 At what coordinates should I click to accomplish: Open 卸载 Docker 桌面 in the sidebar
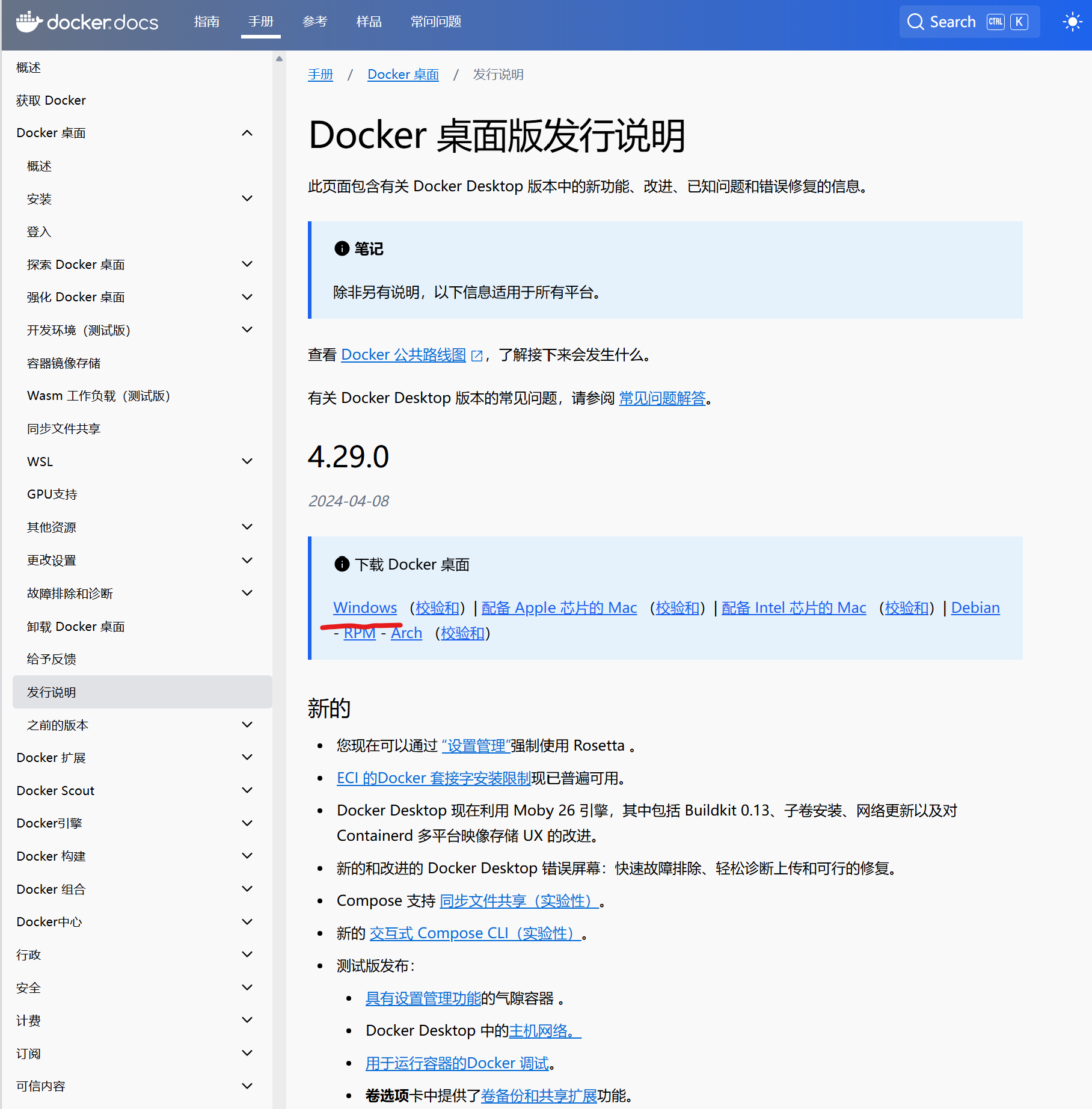(76, 627)
